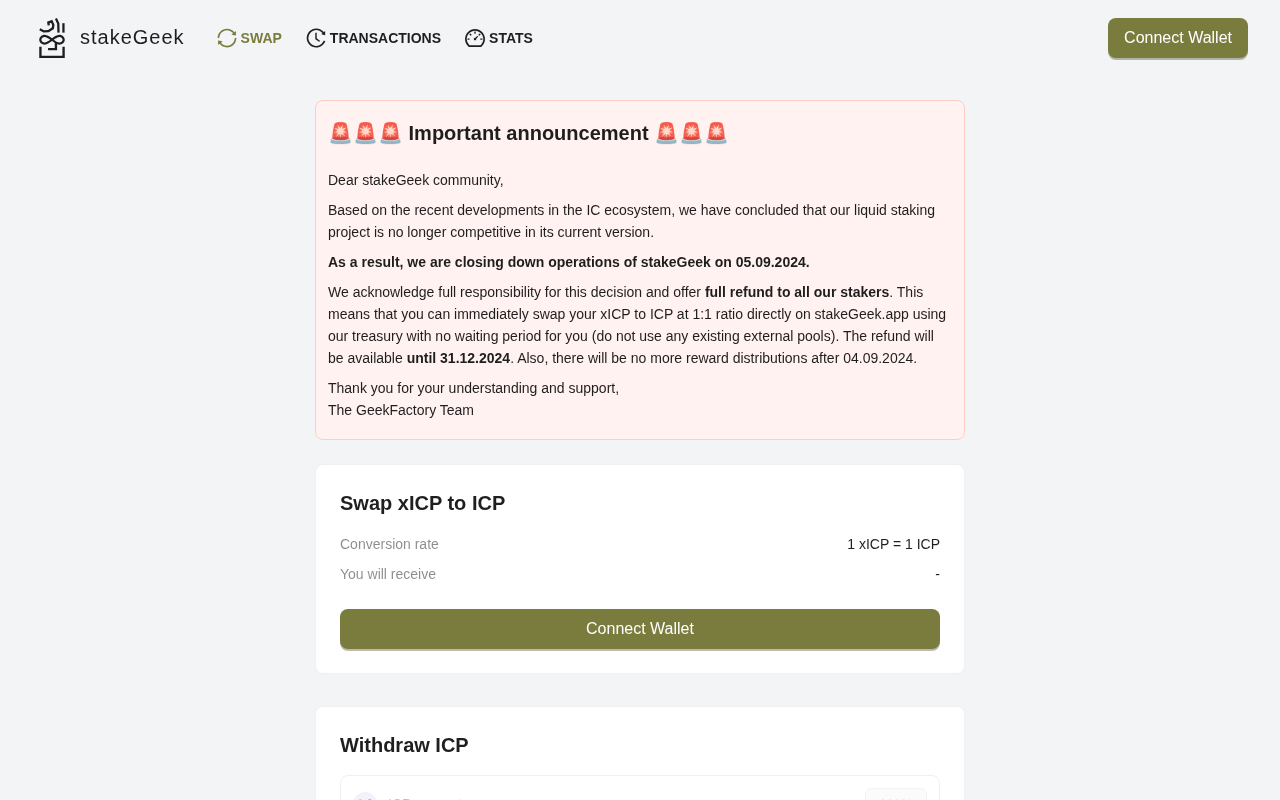The height and width of the screenshot is (800, 1280).
Task: Click the clock Transactions icon
Action: click(316, 38)
